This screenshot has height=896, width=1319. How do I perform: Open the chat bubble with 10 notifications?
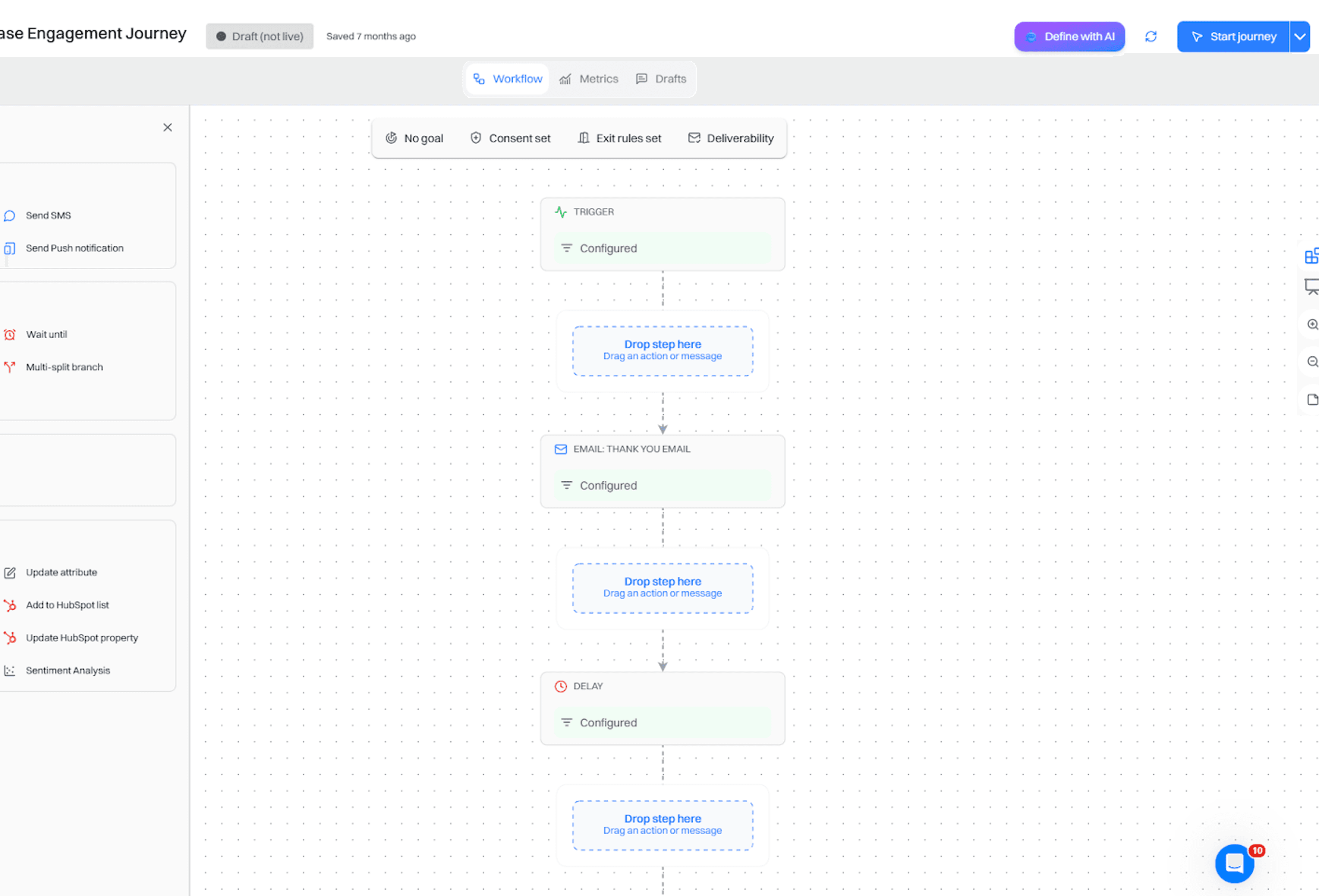pyautogui.click(x=1234, y=863)
